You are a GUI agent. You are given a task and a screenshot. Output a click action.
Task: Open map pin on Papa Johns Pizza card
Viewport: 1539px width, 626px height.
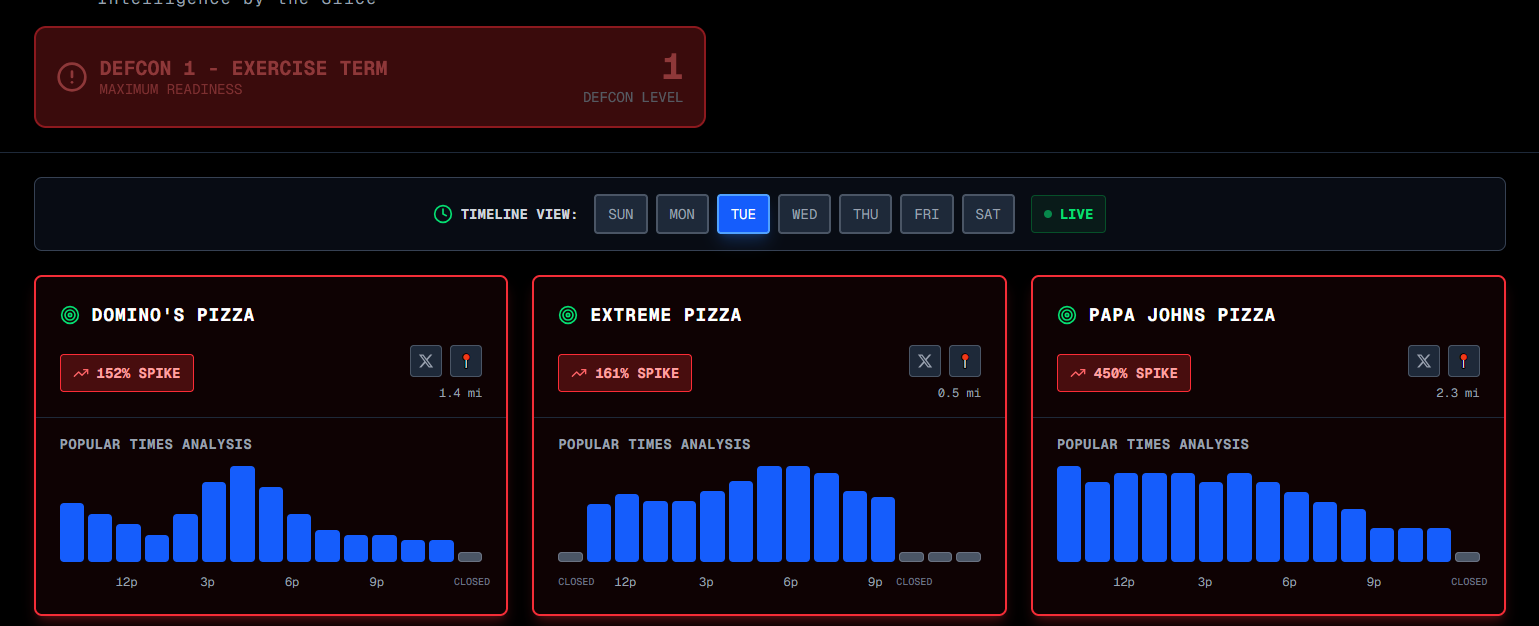pyautogui.click(x=1464, y=361)
